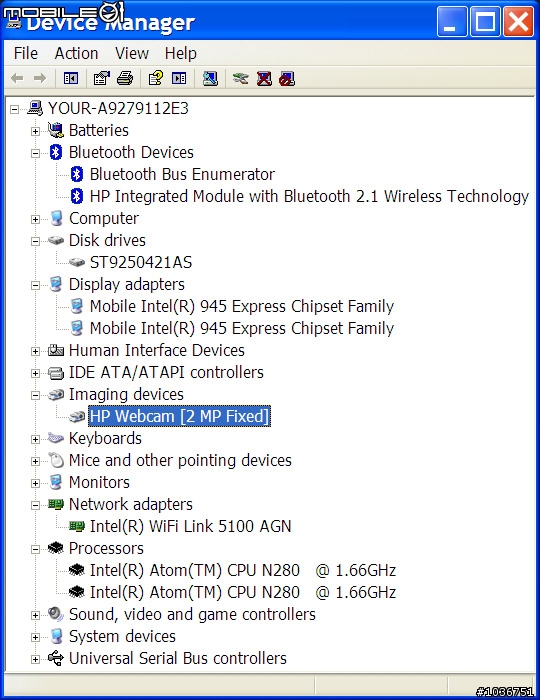Viewport: 540px width, 700px height.
Task: Click the IDE ATA/ATAPI controllers label
Action: pos(166,372)
